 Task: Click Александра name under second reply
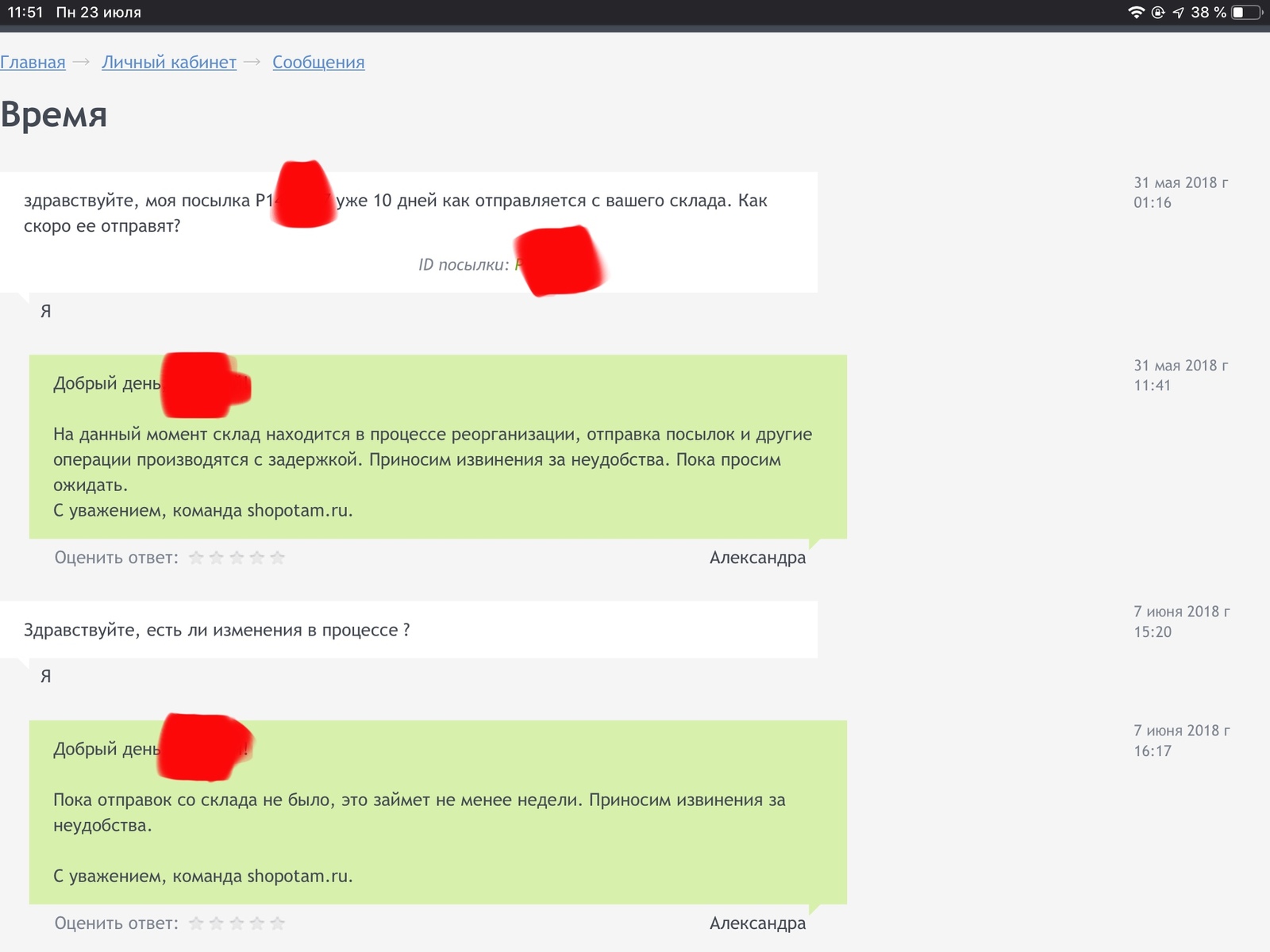[757, 923]
